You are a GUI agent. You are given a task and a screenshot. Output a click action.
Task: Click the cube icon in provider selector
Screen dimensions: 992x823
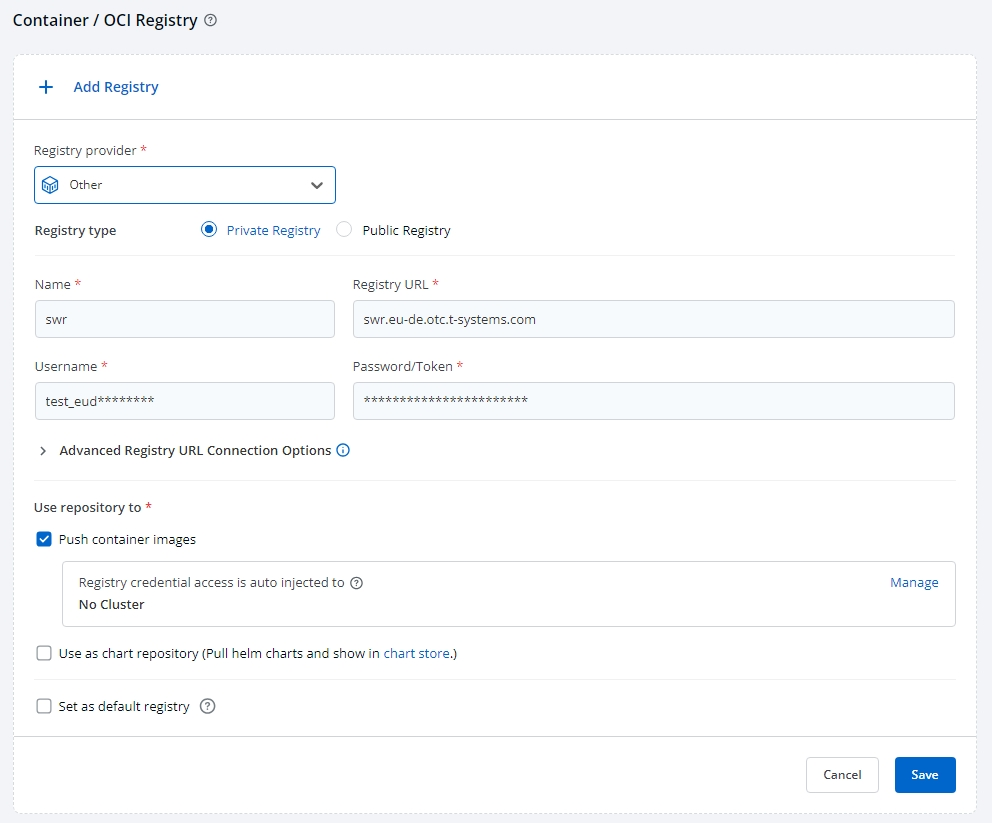point(50,184)
